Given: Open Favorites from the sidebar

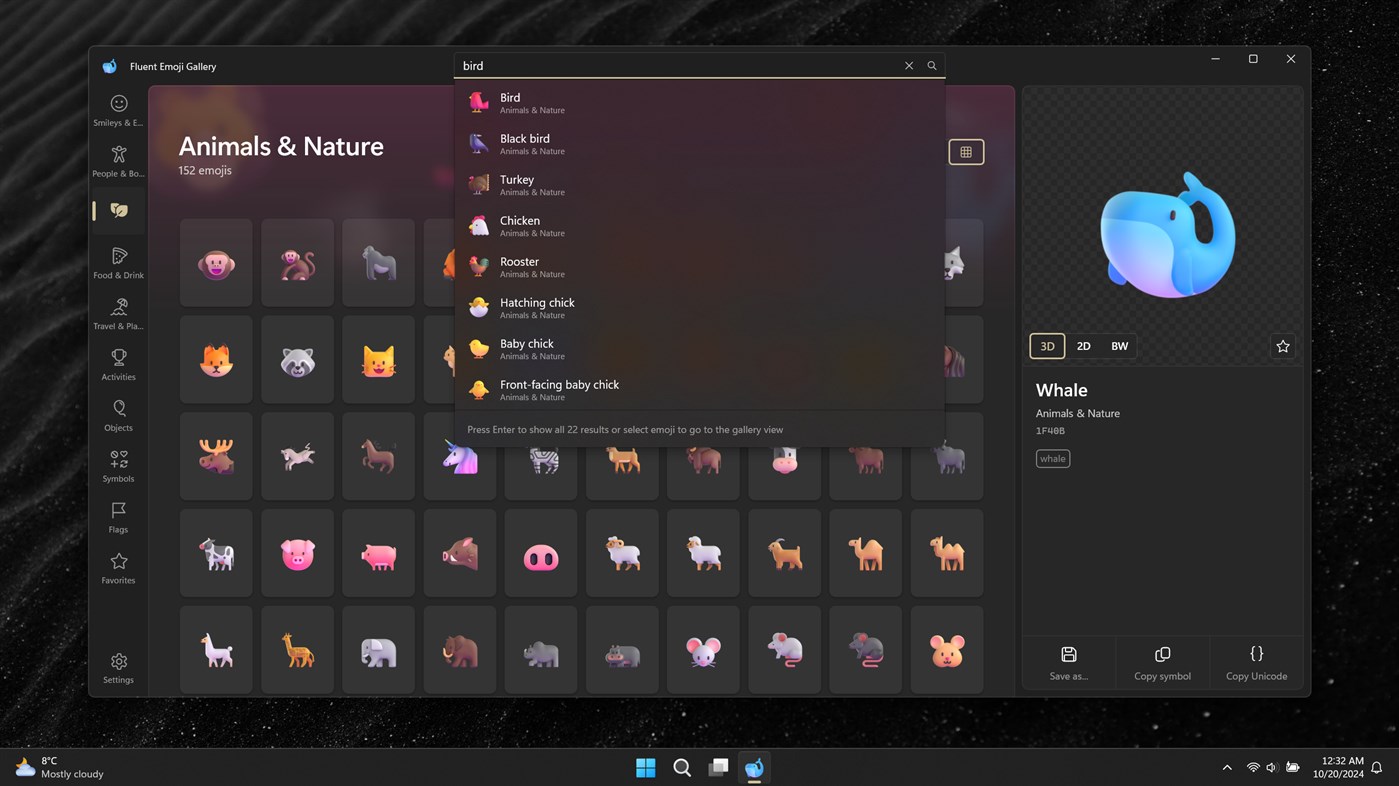Looking at the screenshot, I should [x=118, y=566].
